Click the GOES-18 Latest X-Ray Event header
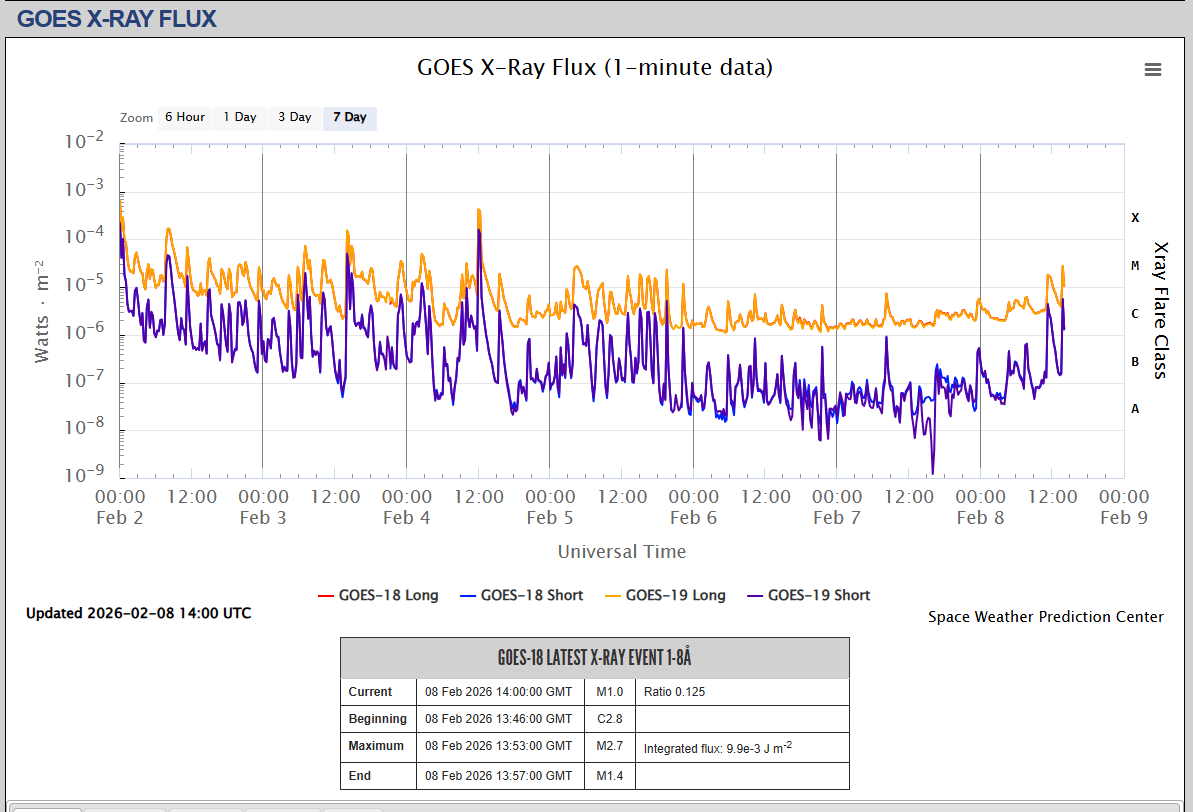The width and height of the screenshot is (1193, 812). click(594, 658)
